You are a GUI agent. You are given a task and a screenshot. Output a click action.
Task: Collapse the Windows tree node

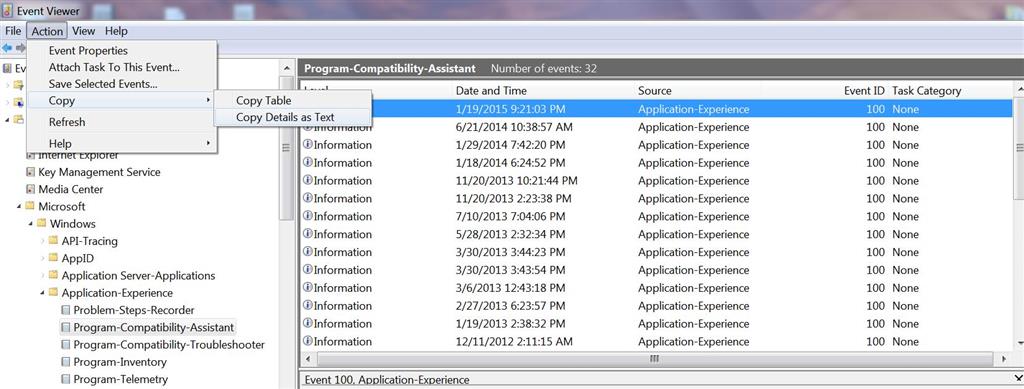coord(31,224)
